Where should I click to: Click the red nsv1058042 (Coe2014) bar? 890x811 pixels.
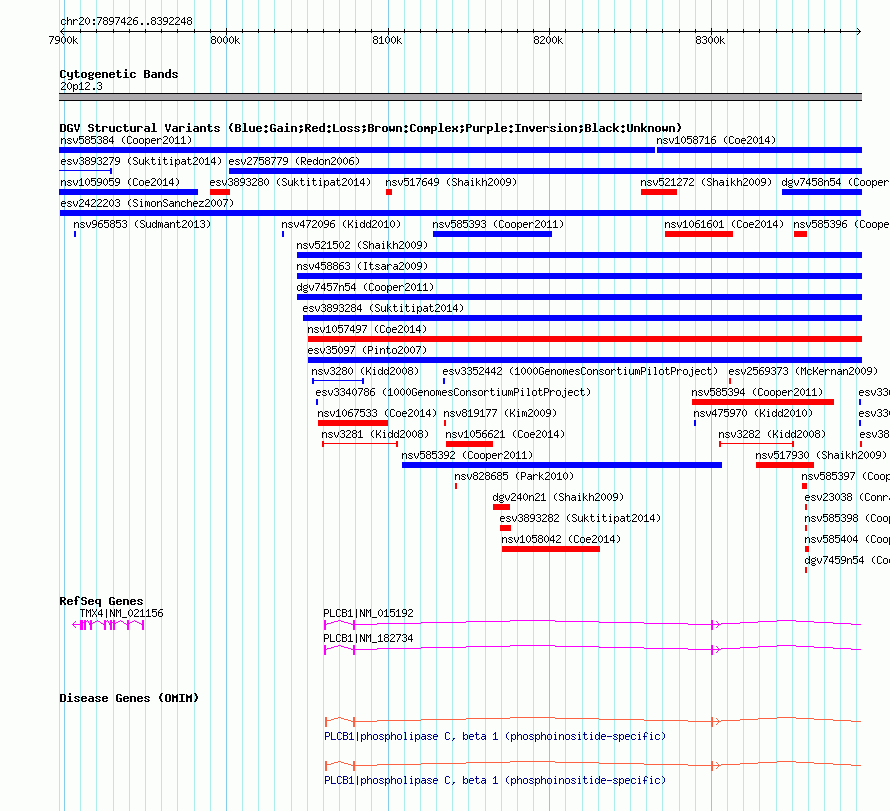[x=551, y=549]
